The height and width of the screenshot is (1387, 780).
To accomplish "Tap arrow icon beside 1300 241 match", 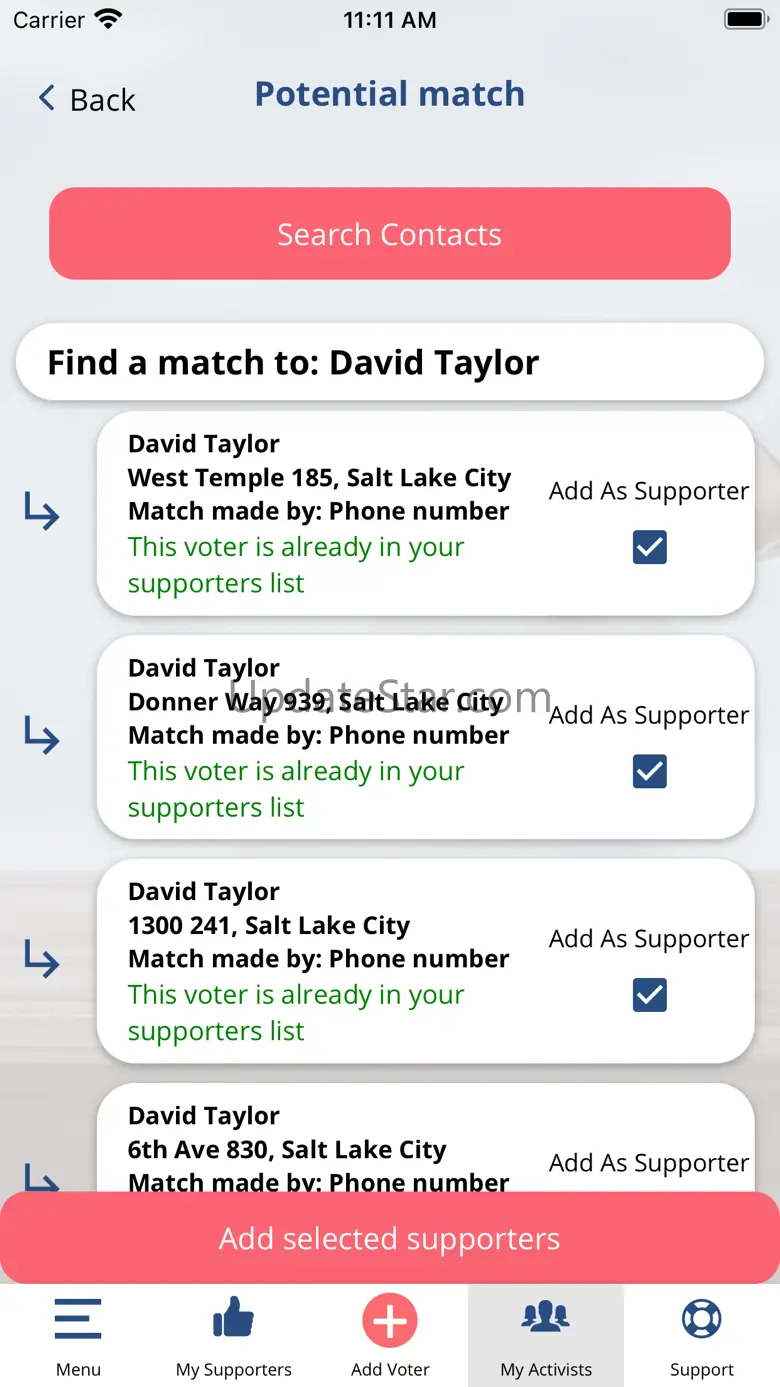I will tap(42, 961).
